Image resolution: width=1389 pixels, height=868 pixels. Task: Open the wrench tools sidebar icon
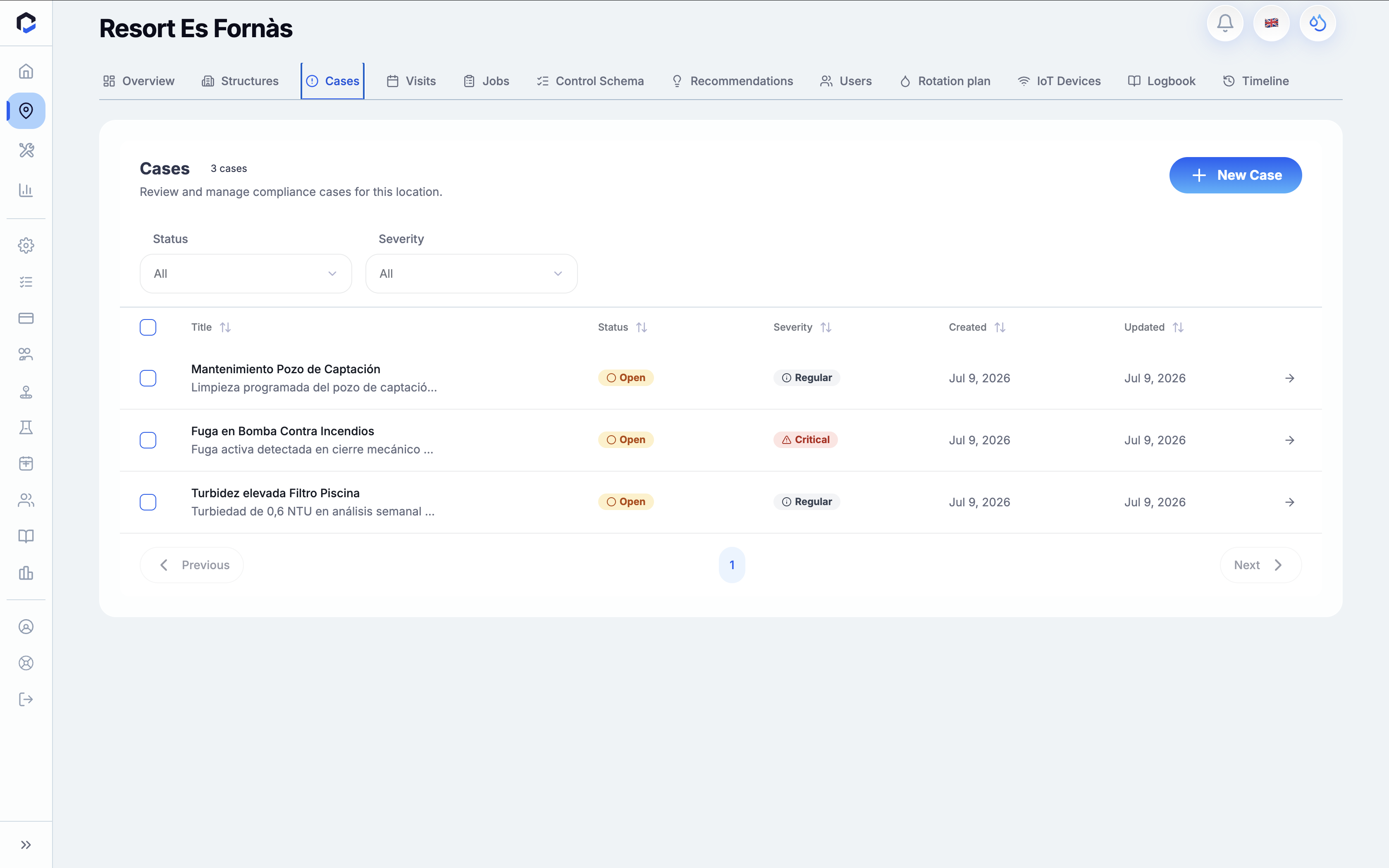tap(26, 150)
